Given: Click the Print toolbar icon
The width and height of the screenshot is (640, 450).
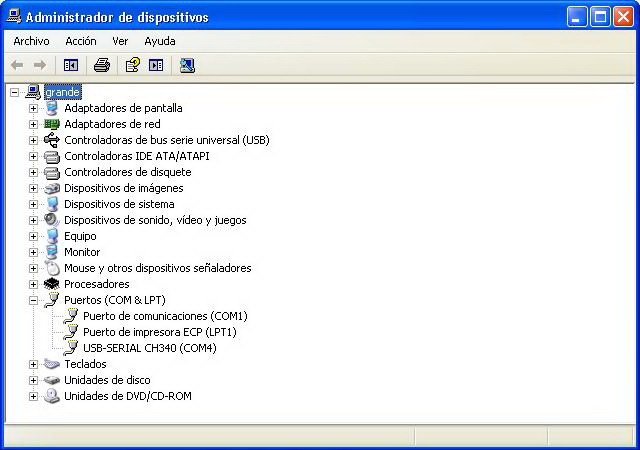Looking at the screenshot, I should [101, 65].
